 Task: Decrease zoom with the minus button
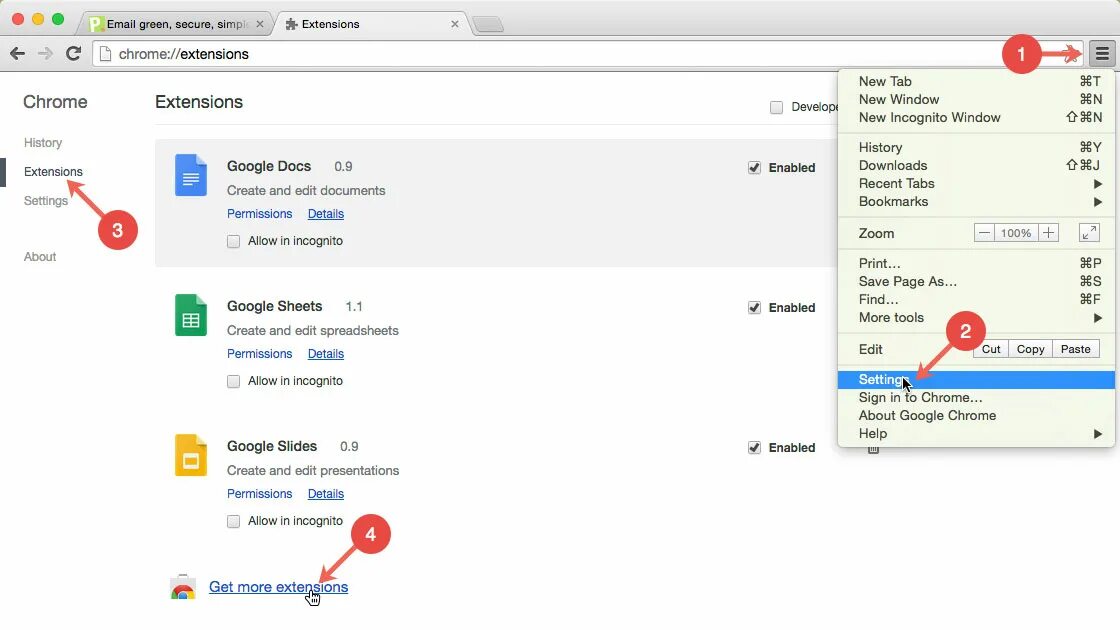tap(984, 233)
